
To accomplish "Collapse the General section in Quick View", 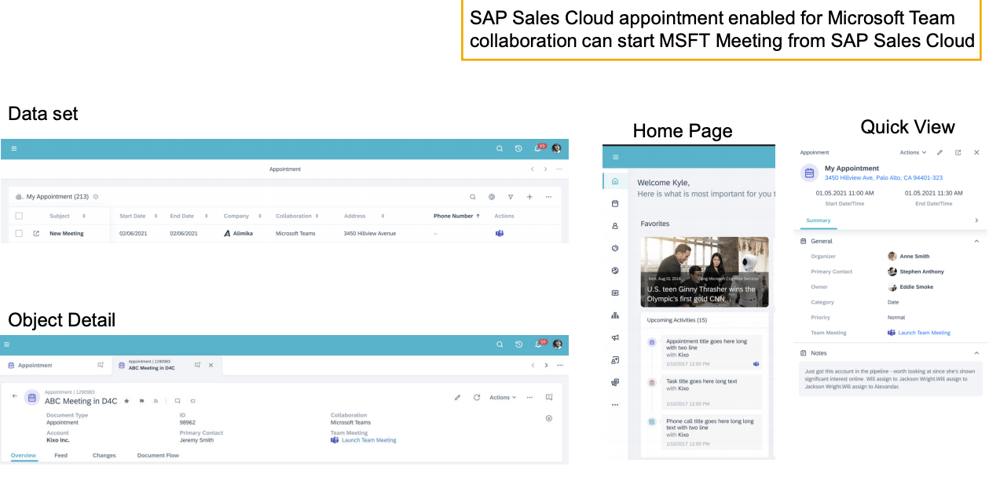I will [976, 241].
